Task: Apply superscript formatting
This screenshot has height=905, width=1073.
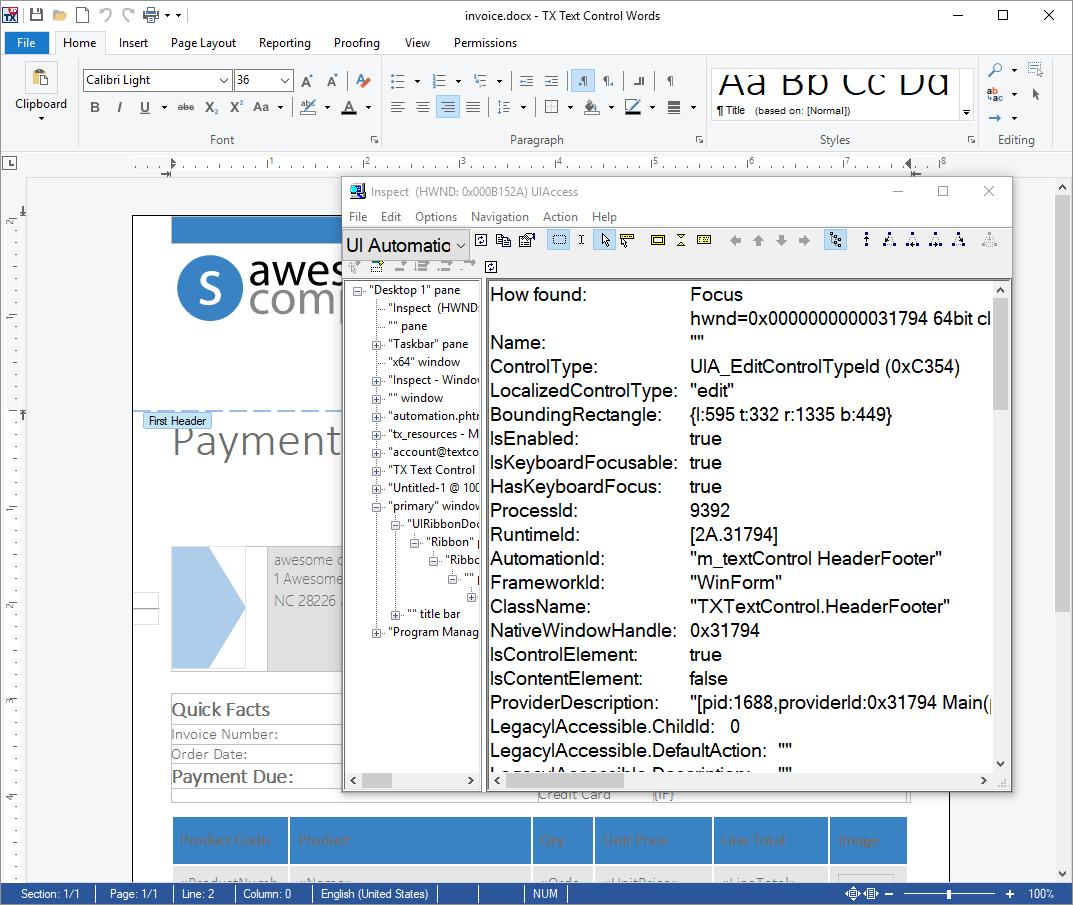Action: click(x=236, y=107)
